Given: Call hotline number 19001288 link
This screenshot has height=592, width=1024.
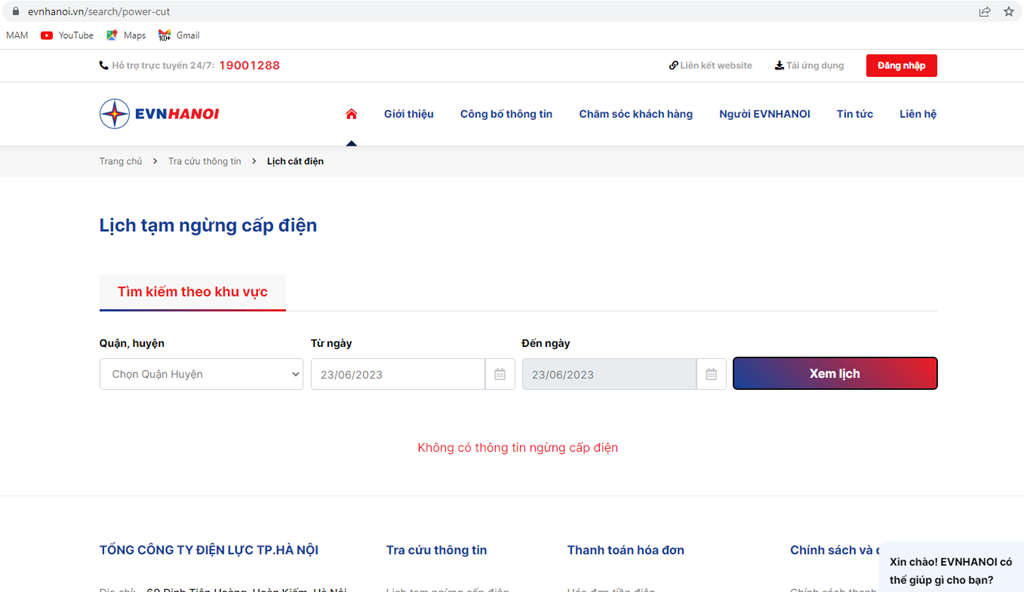Looking at the screenshot, I should [x=249, y=65].
